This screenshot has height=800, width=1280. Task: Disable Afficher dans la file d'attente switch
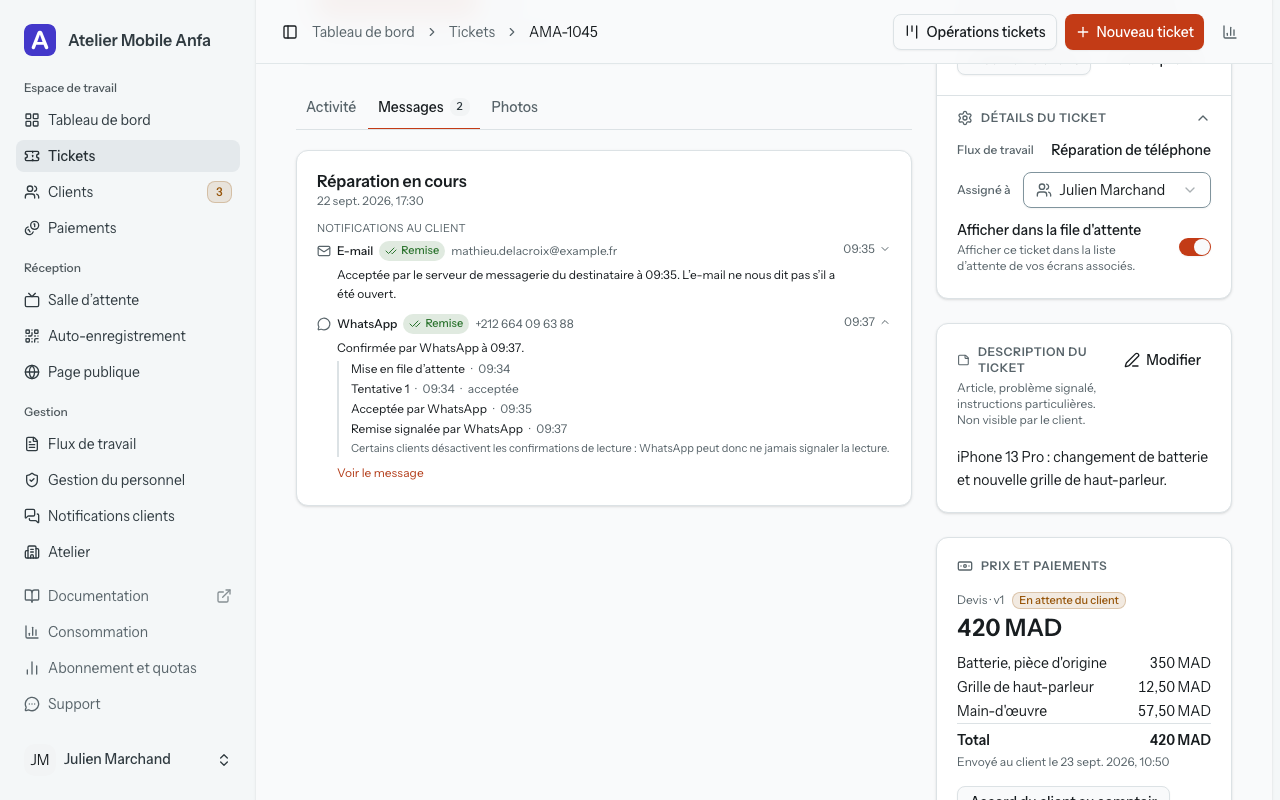(x=1195, y=247)
